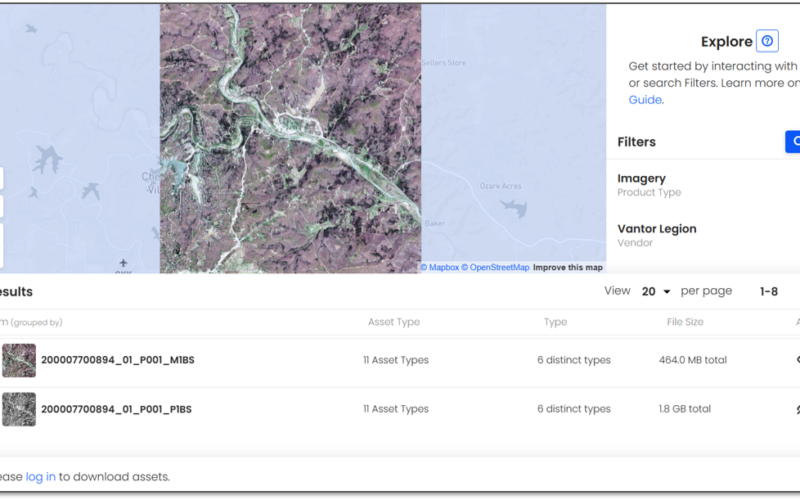Open the 20 per page dropdown
The image size is (800, 500).
656,291
